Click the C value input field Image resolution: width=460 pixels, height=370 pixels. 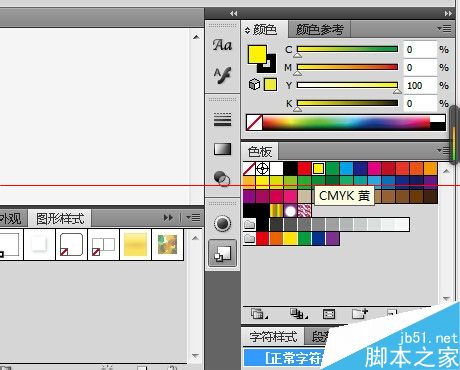(420, 50)
